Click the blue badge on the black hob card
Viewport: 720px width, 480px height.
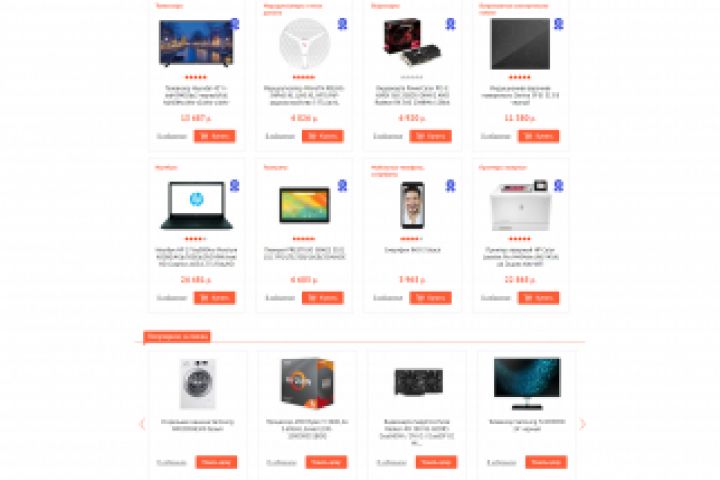point(558,24)
